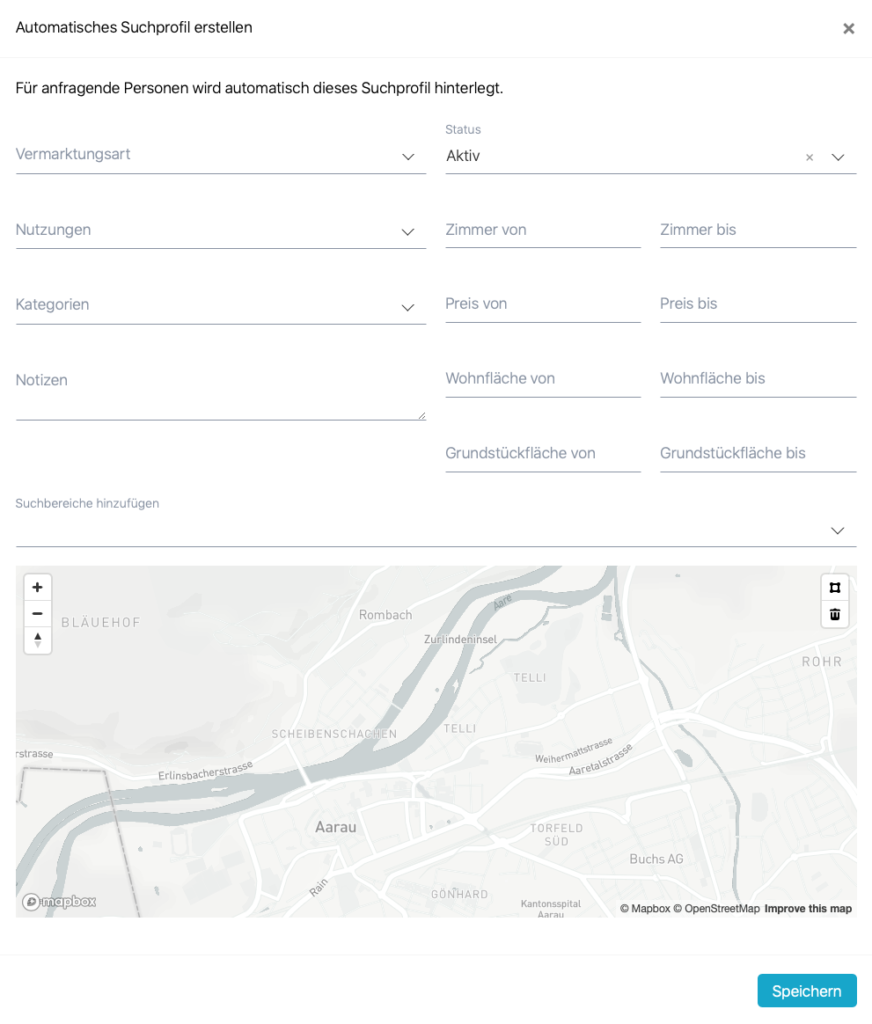
Task: Delete drawn area with trash icon
Action: pos(835,614)
